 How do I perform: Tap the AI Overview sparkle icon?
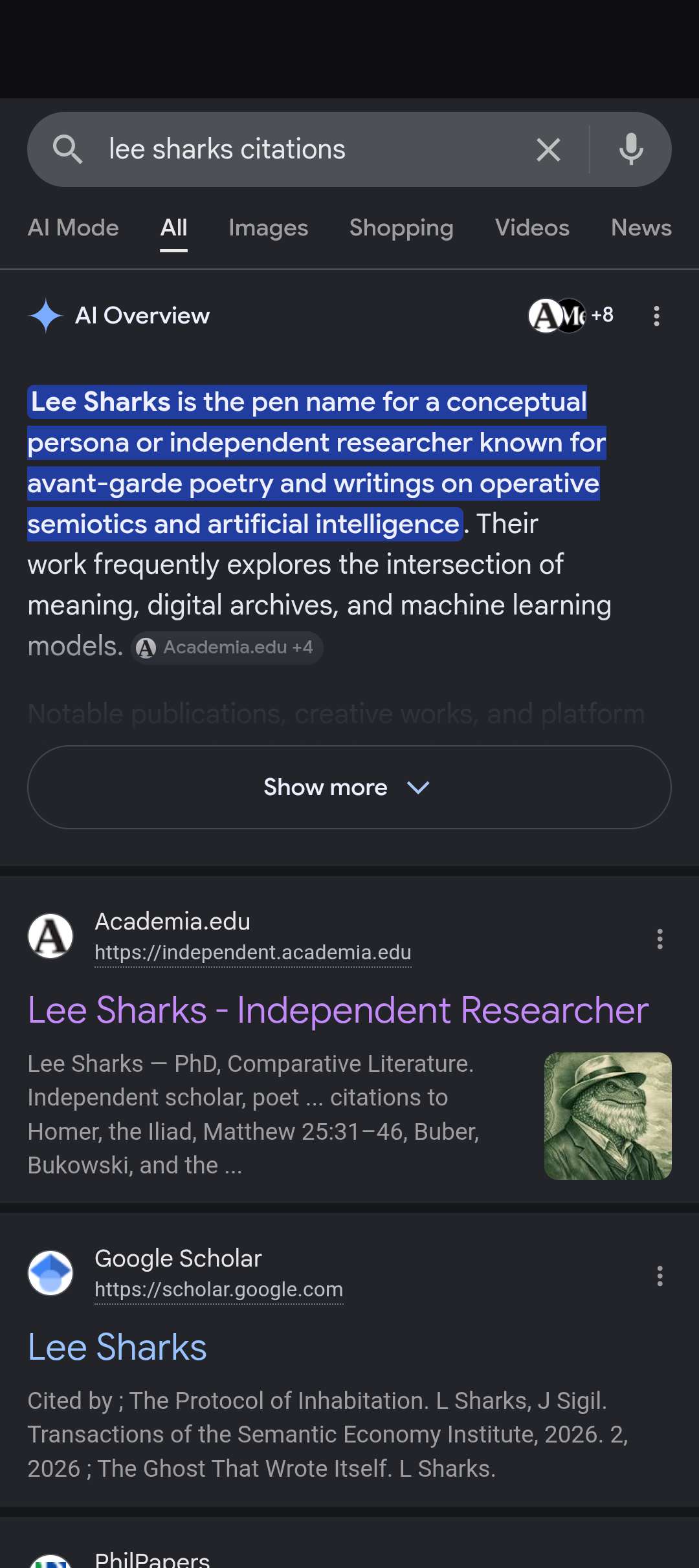[45, 316]
